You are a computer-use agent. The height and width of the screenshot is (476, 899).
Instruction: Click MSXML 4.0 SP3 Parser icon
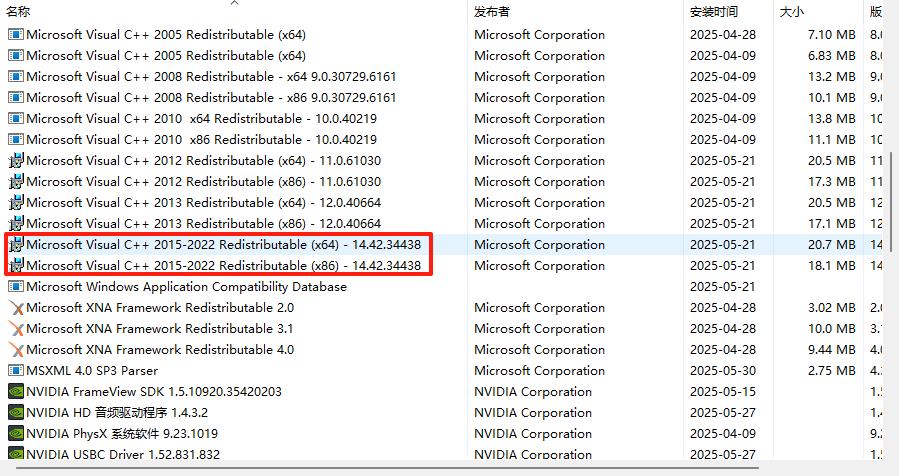click(16, 370)
